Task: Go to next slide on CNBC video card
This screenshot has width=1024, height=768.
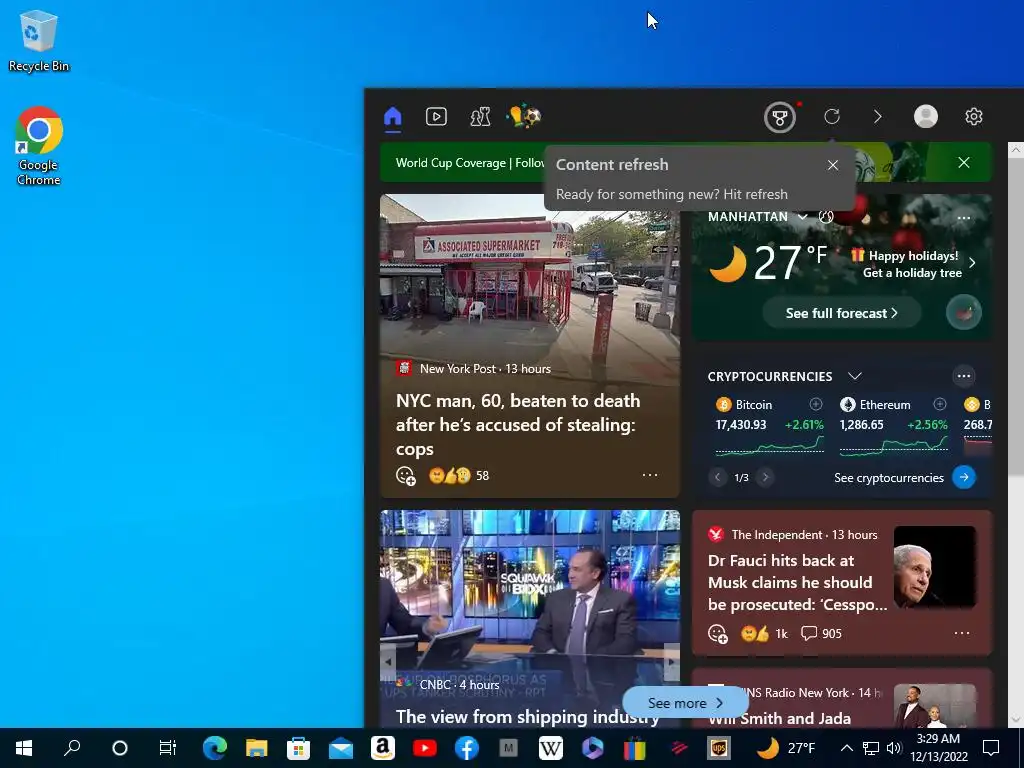Action: coord(671,662)
